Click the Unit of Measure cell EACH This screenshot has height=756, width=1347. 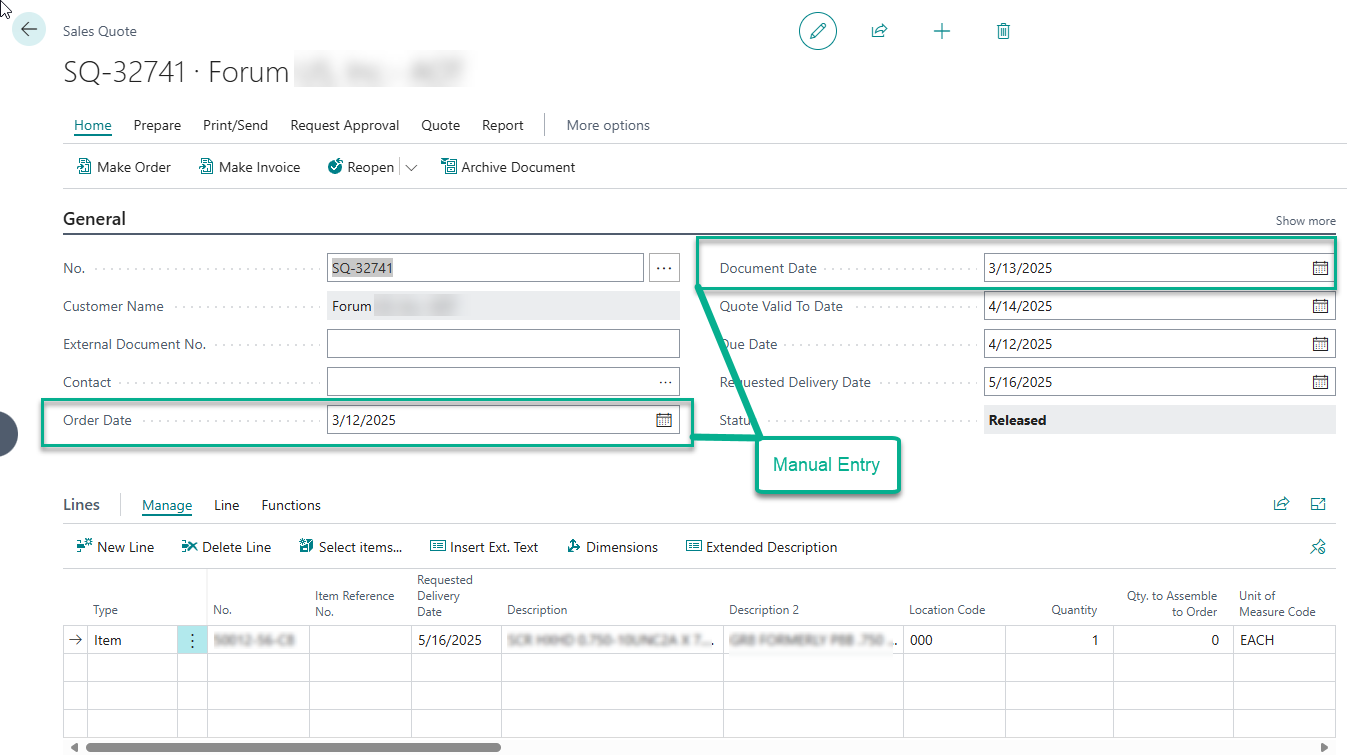point(1283,640)
